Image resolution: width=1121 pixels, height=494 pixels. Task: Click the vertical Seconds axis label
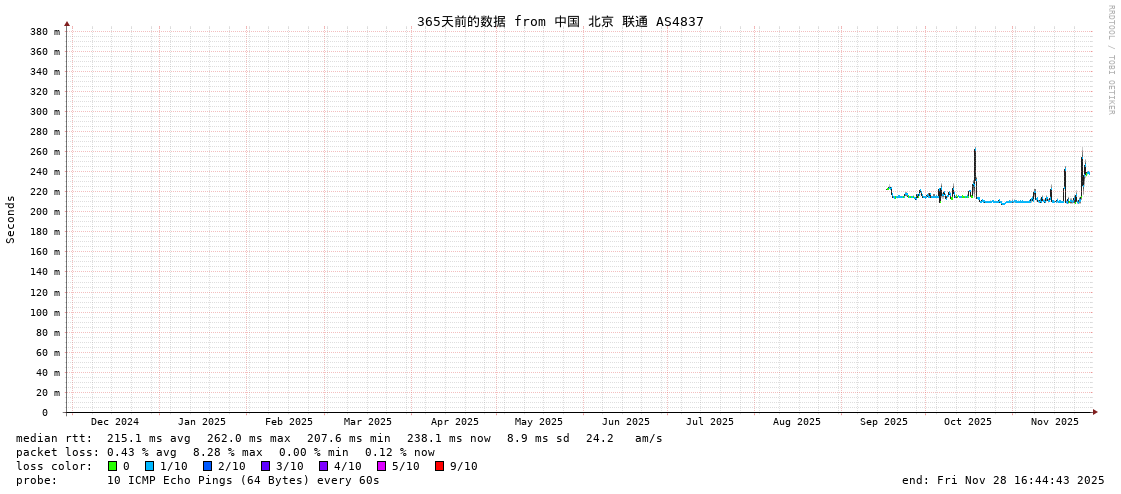pyautogui.click(x=11, y=219)
